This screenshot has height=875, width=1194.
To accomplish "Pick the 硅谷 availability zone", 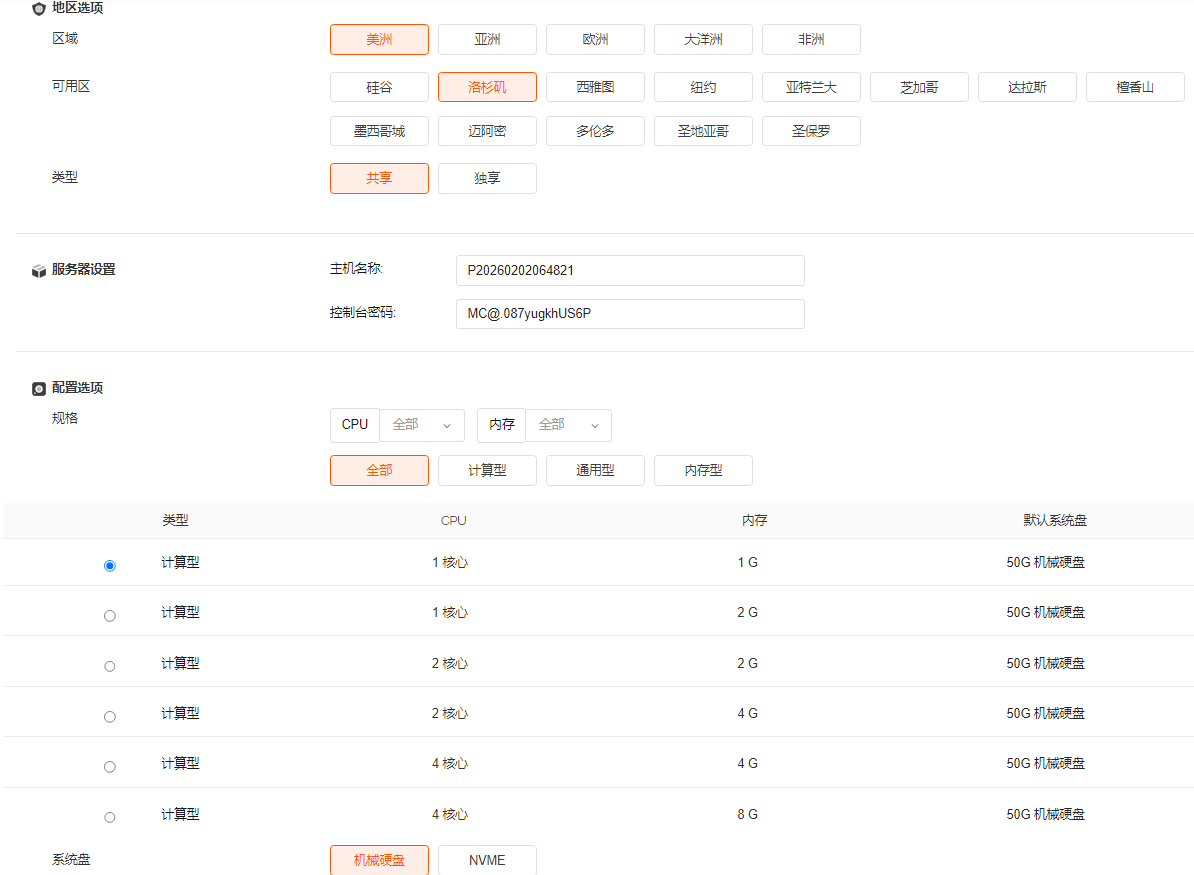I will (379, 88).
